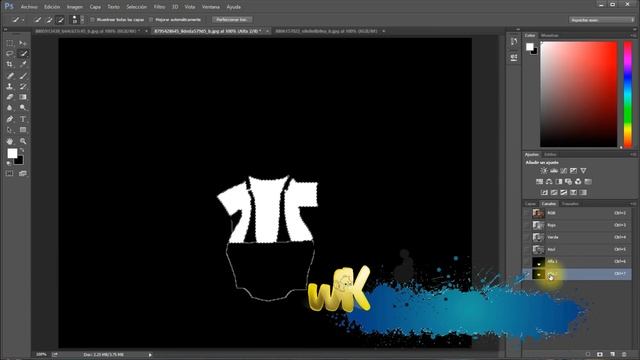Add a Curves adjustment

coord(564,171)
